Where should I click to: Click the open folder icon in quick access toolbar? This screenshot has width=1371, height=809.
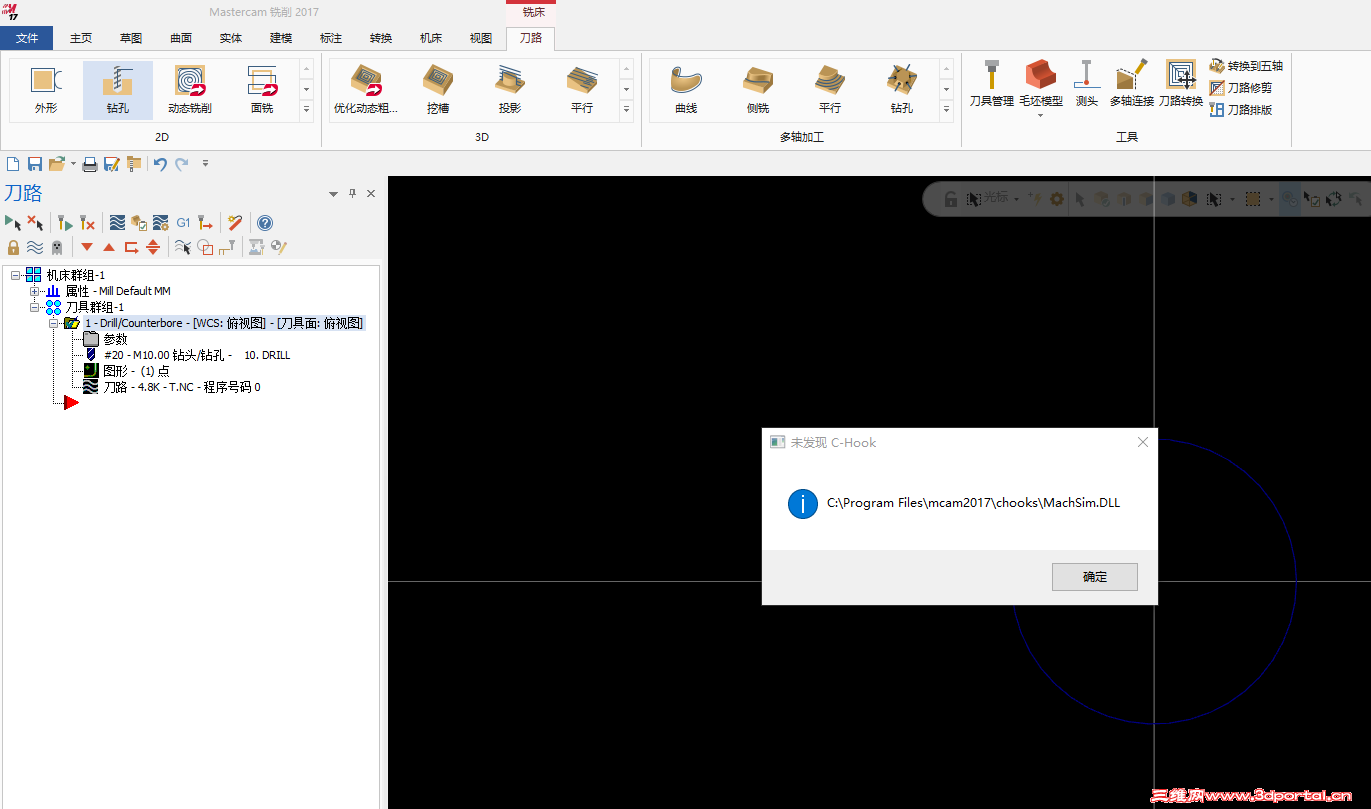tap(57, 164)
